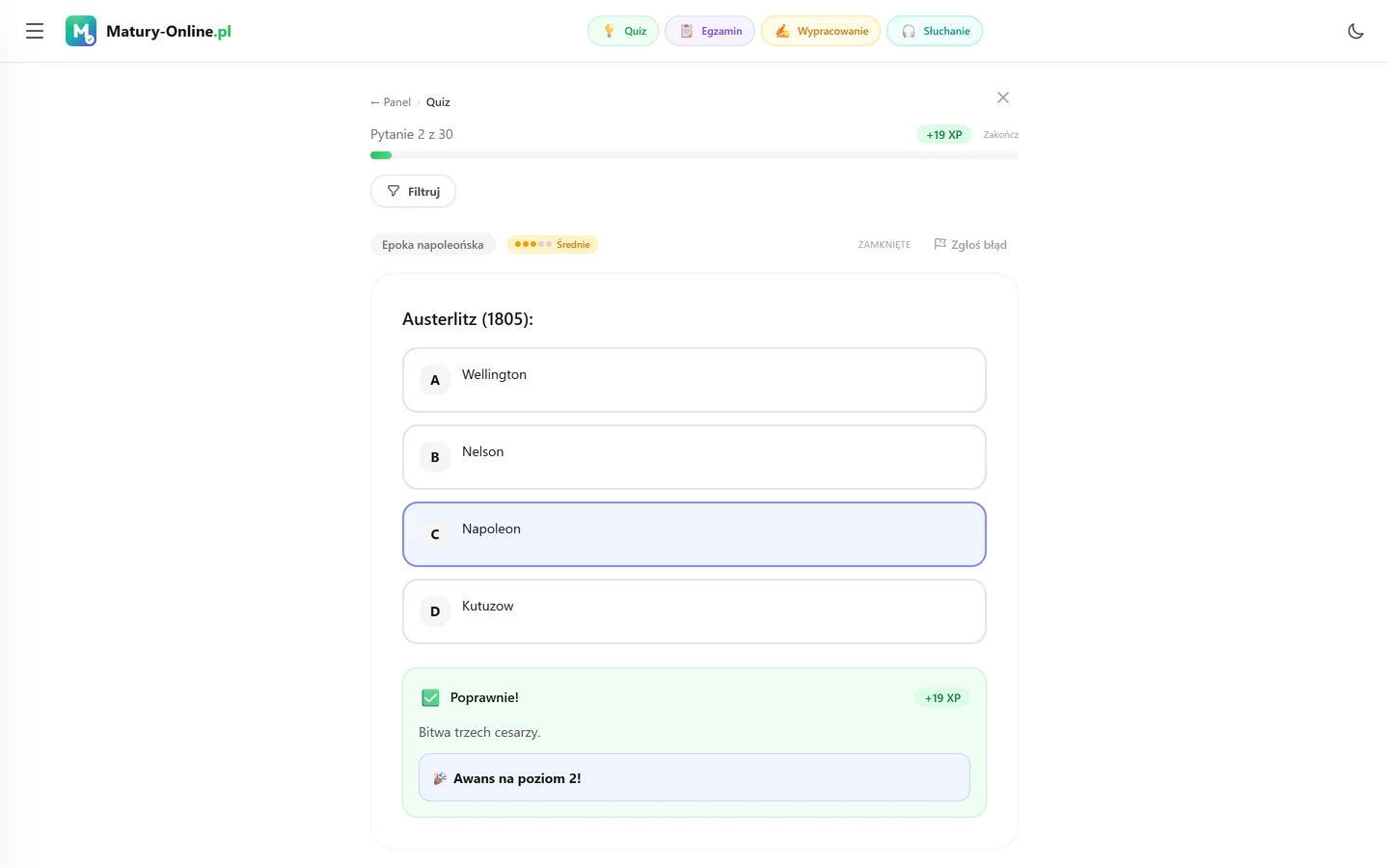
Task: Select answer A, Wellington
Action: click(x=694, y=380)
